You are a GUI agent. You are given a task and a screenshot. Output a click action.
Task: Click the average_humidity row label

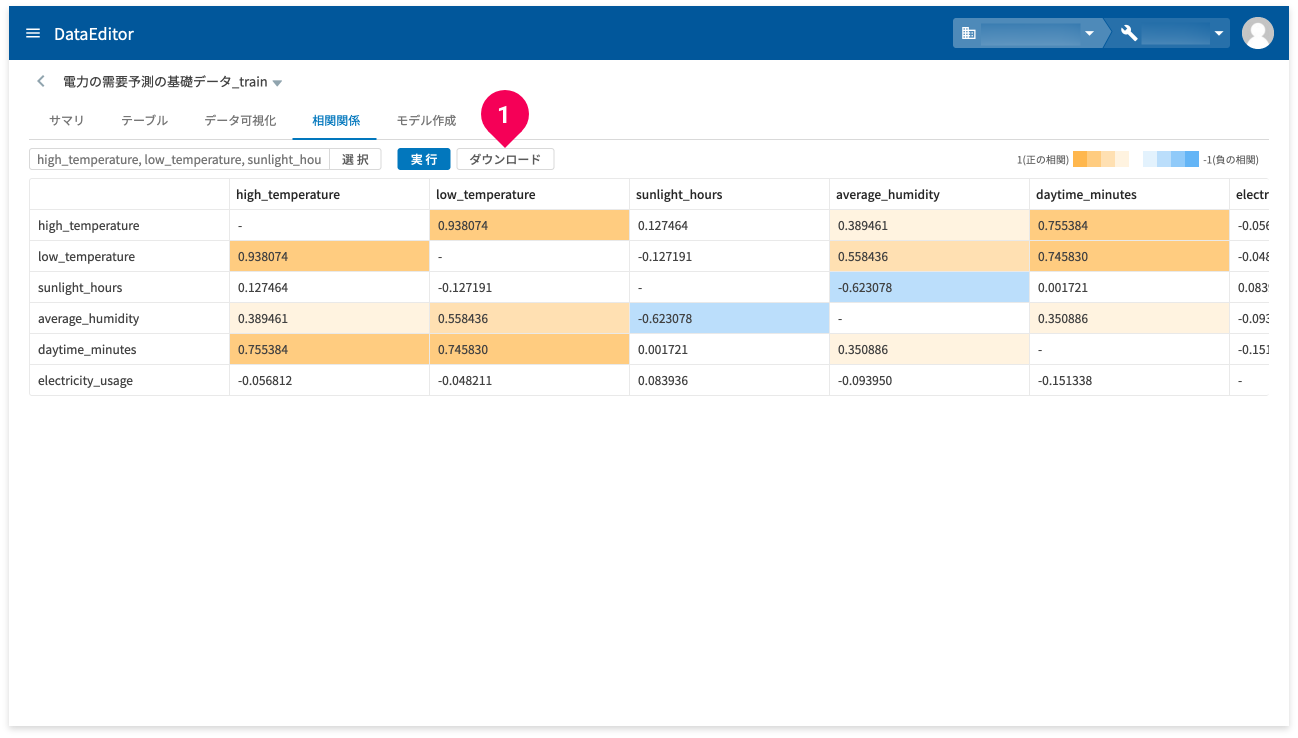coord(129,318)
